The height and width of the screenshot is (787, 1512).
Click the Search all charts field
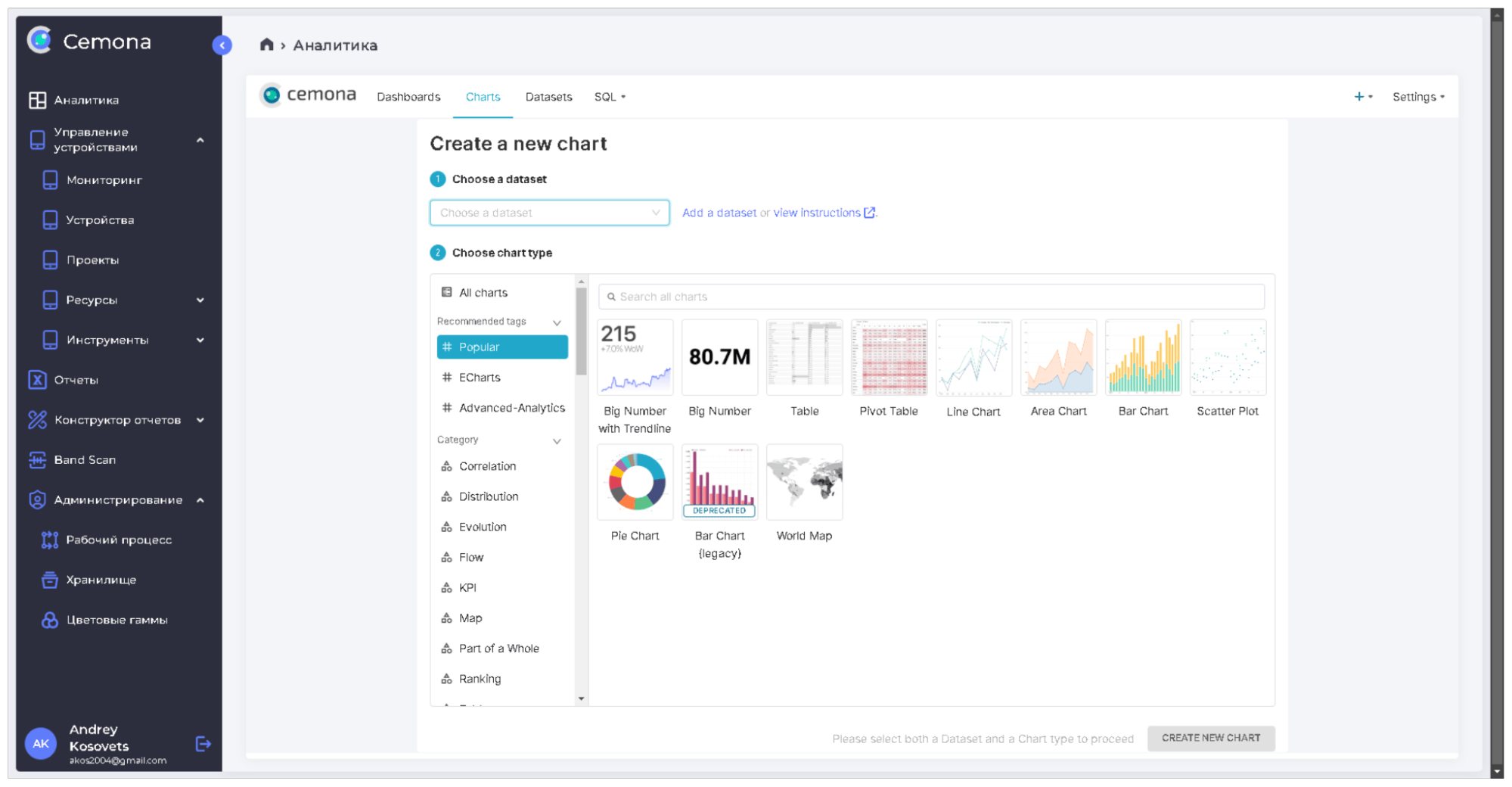coord(930,297)
